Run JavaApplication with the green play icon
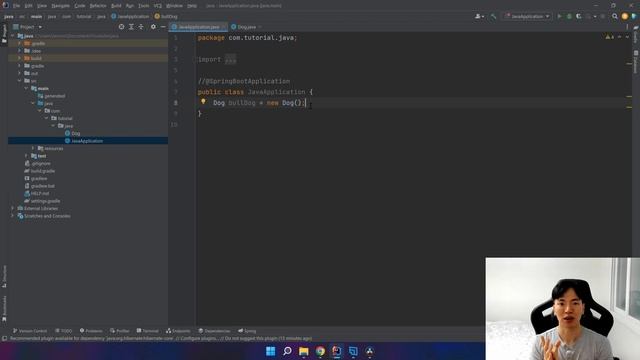Screen dimensions: 640x360 (x=559, y=16)
